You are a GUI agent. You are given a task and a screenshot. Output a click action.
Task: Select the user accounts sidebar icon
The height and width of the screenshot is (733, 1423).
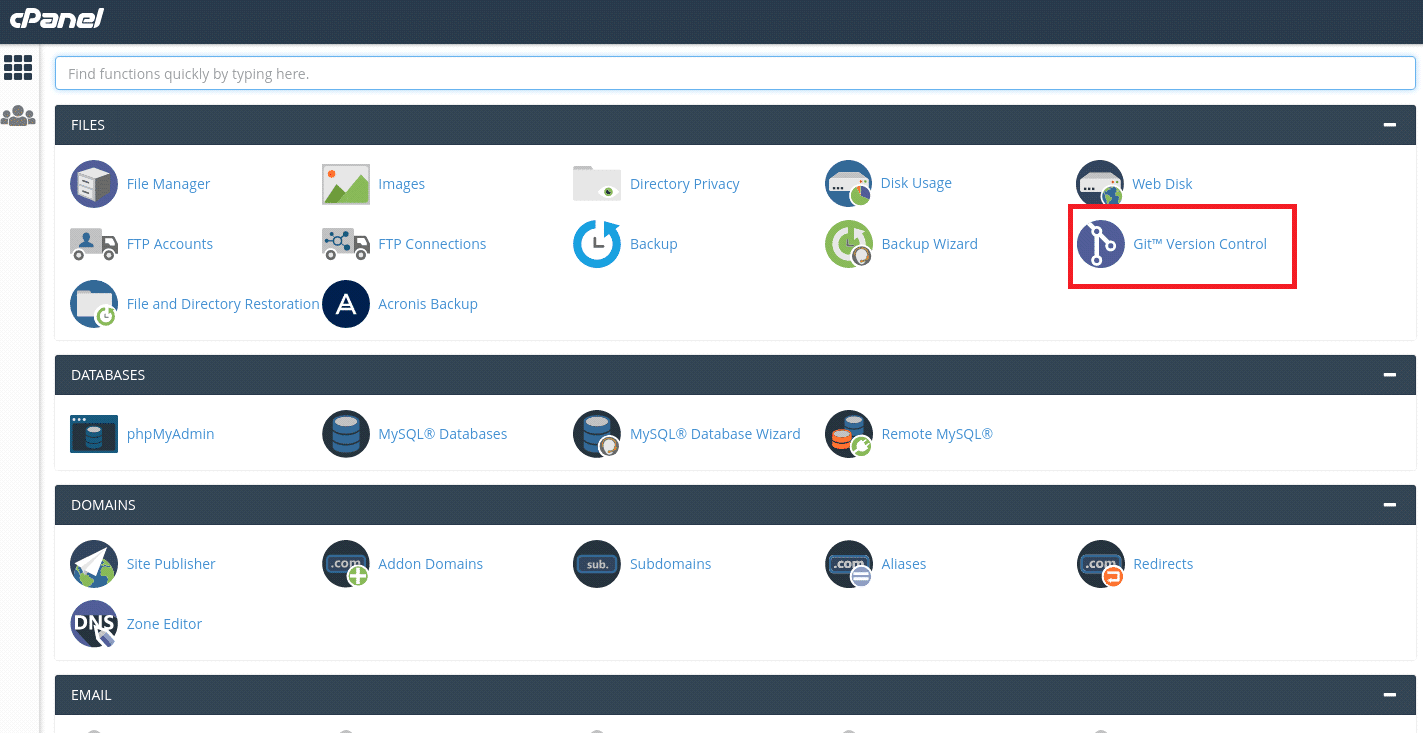coord(18,115)
